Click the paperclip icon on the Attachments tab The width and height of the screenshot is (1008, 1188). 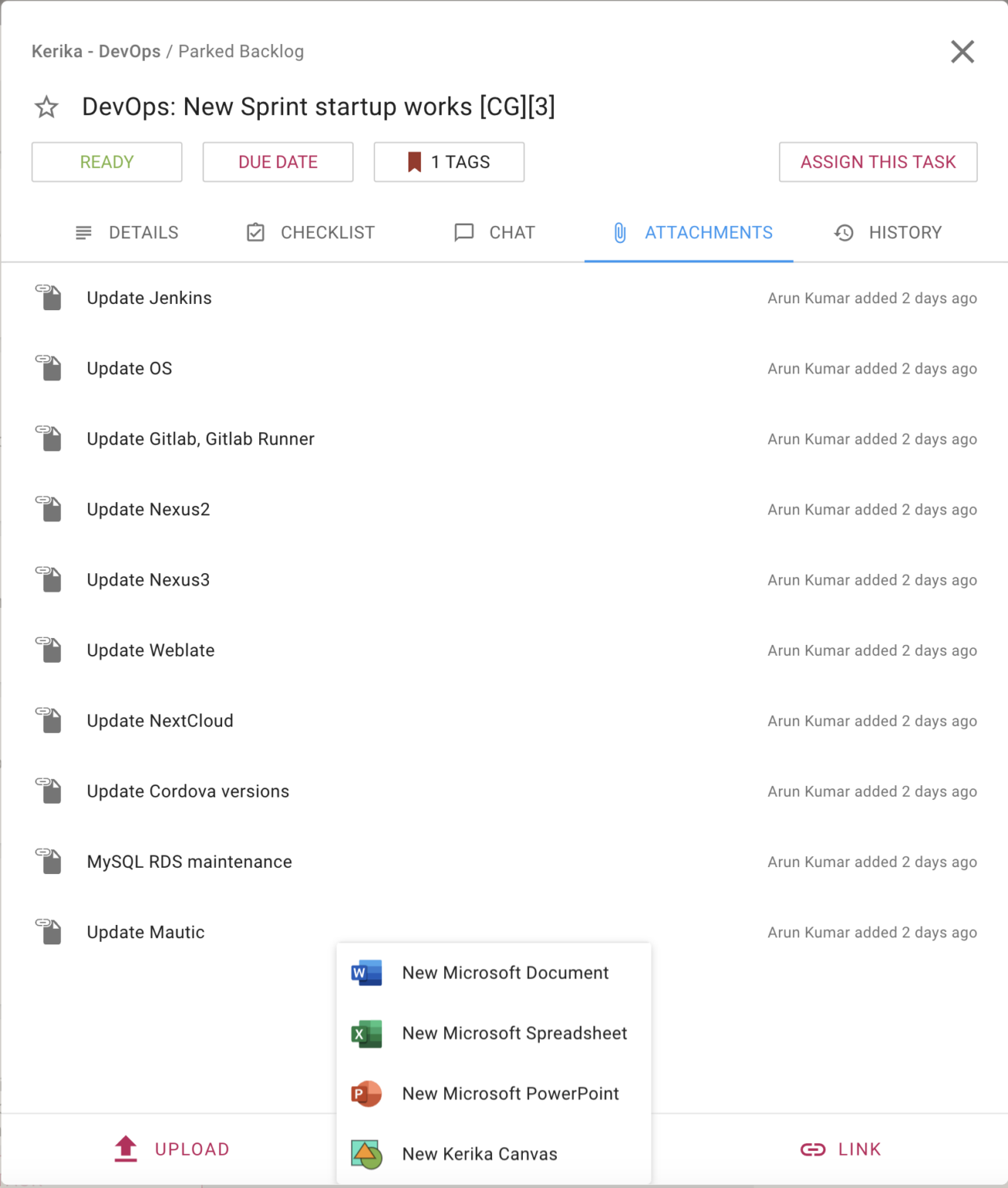click(619, 232)
